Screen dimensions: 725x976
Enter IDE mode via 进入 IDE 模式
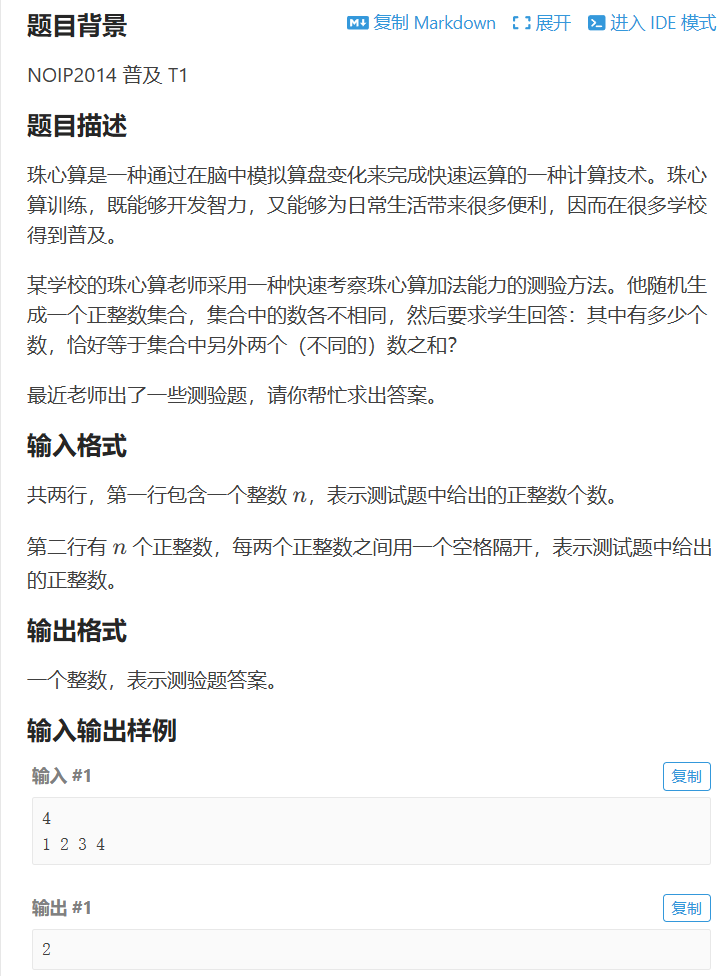652,23
